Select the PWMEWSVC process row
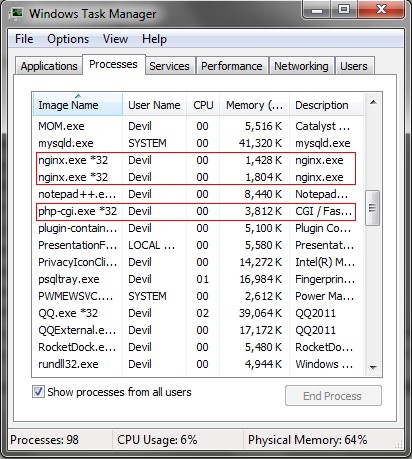Screen dimensions: 412x459 198,296
